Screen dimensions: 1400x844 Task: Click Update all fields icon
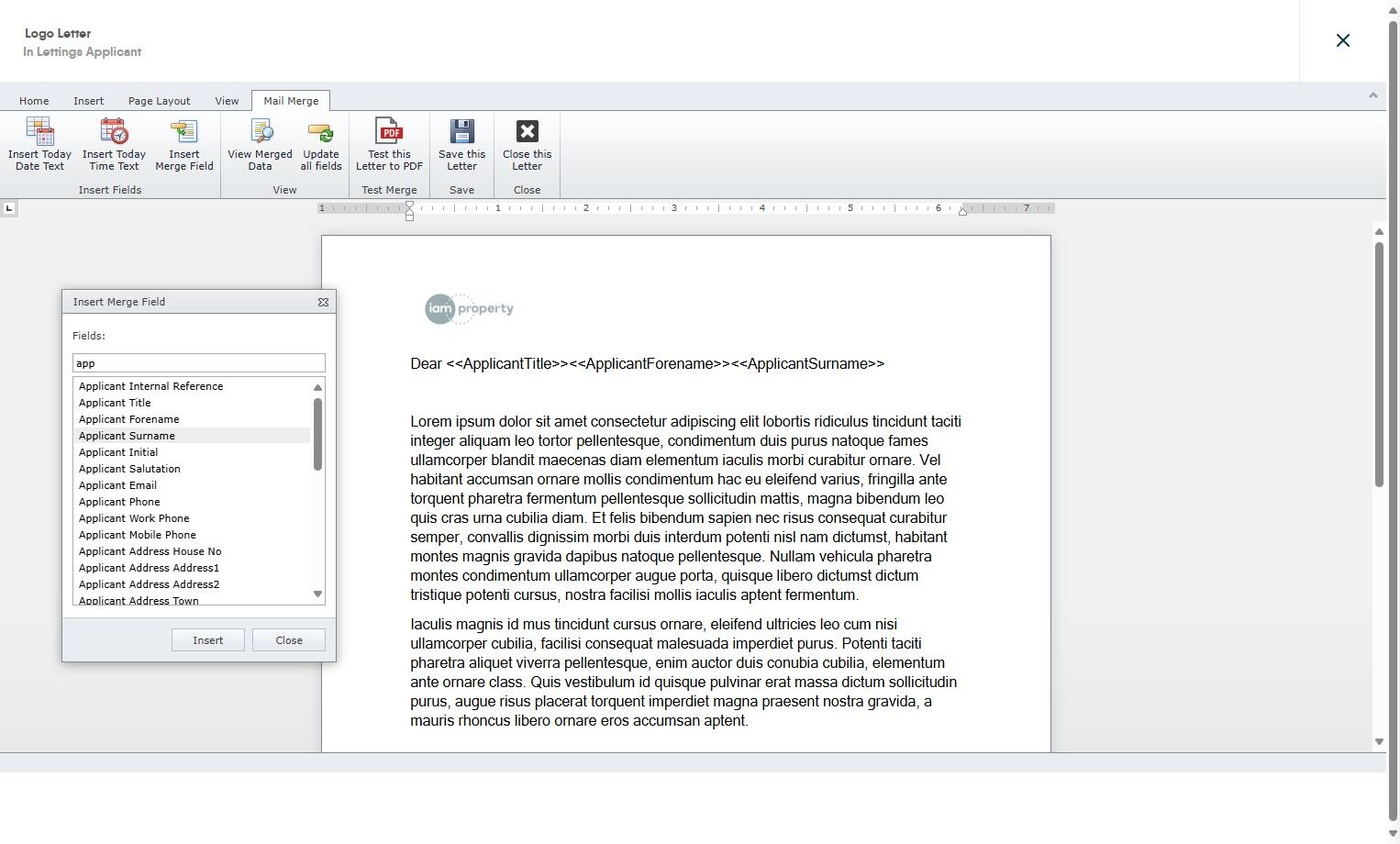click(321, 132)
